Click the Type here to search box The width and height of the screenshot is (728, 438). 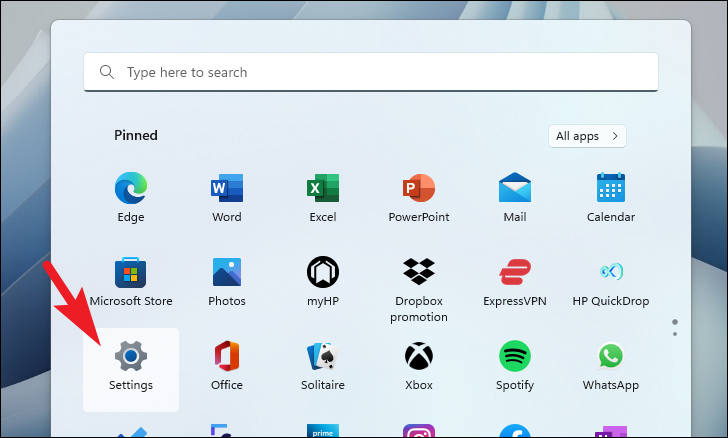click(x=371, y=72)
